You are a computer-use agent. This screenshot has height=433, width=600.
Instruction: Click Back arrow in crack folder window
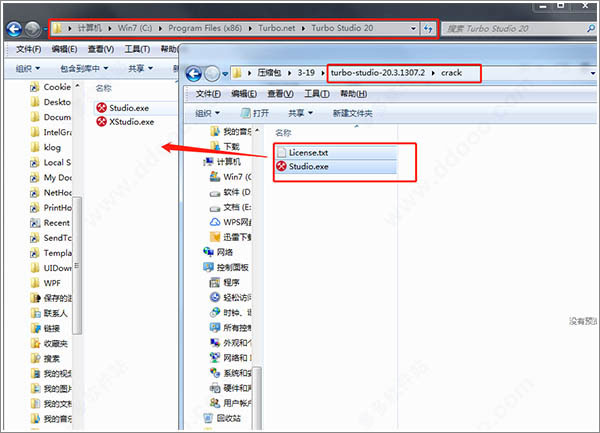(194, 73)
